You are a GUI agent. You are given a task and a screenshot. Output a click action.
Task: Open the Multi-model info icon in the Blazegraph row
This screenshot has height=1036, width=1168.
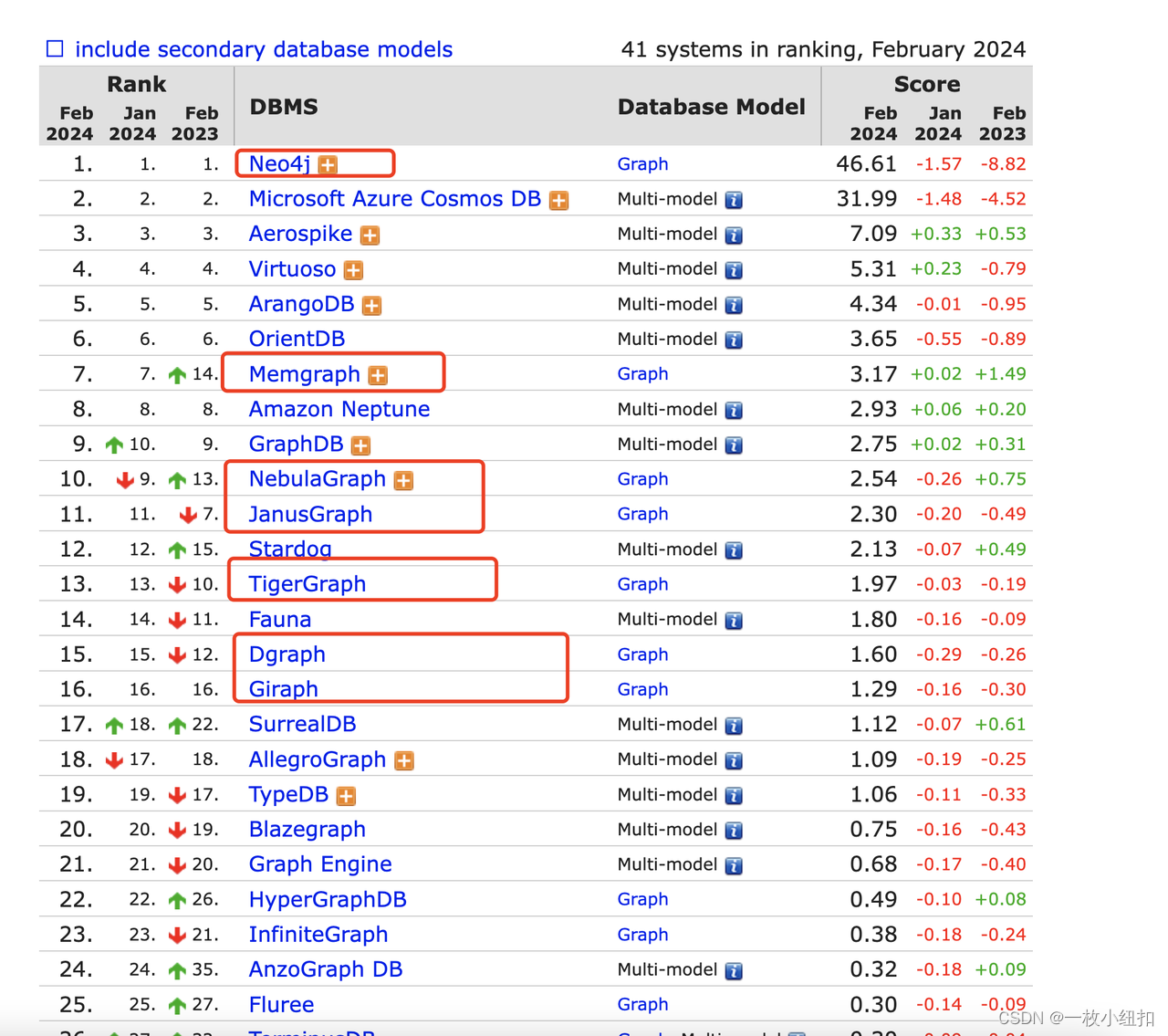pos(734,831)
